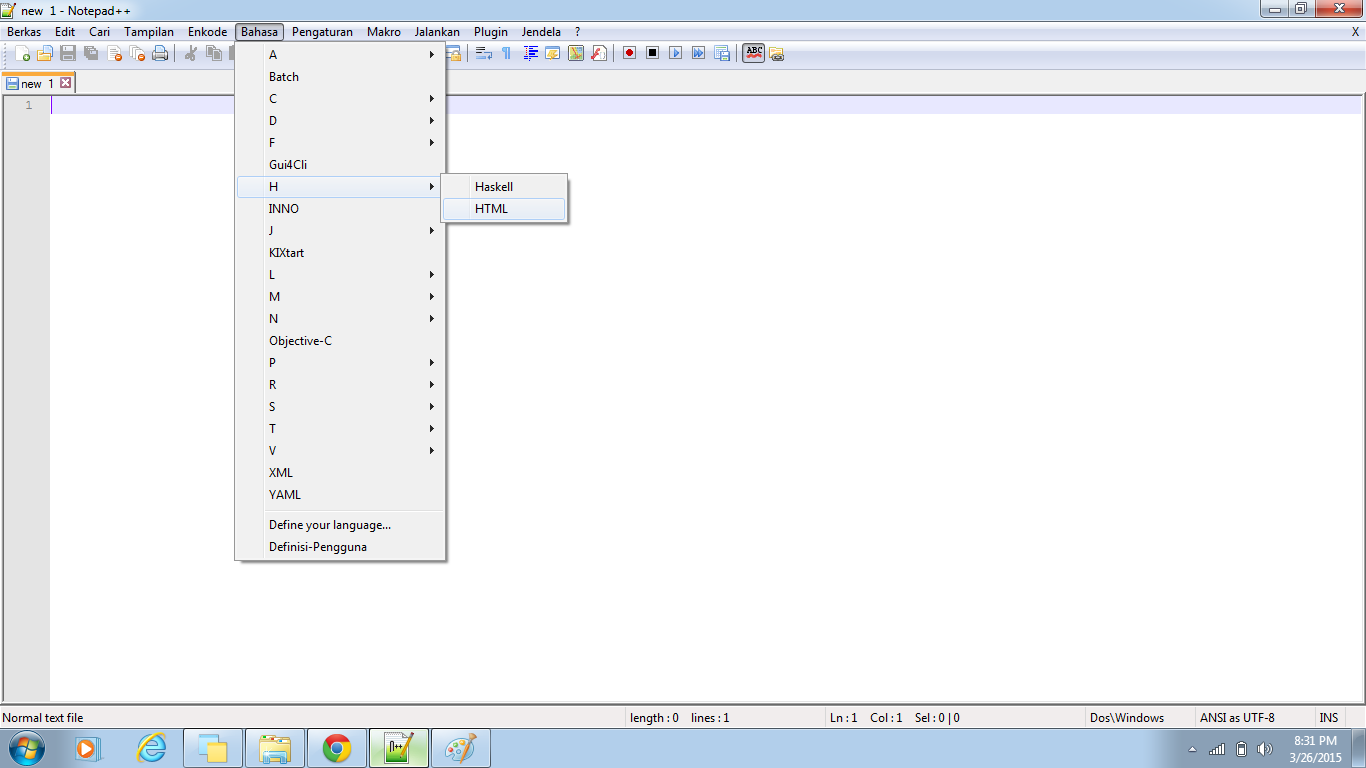Image resolution: width=1366 pixels, height=768 pixels.
Task: Click the Print toolbar icon
Action: tap(160, 53)
